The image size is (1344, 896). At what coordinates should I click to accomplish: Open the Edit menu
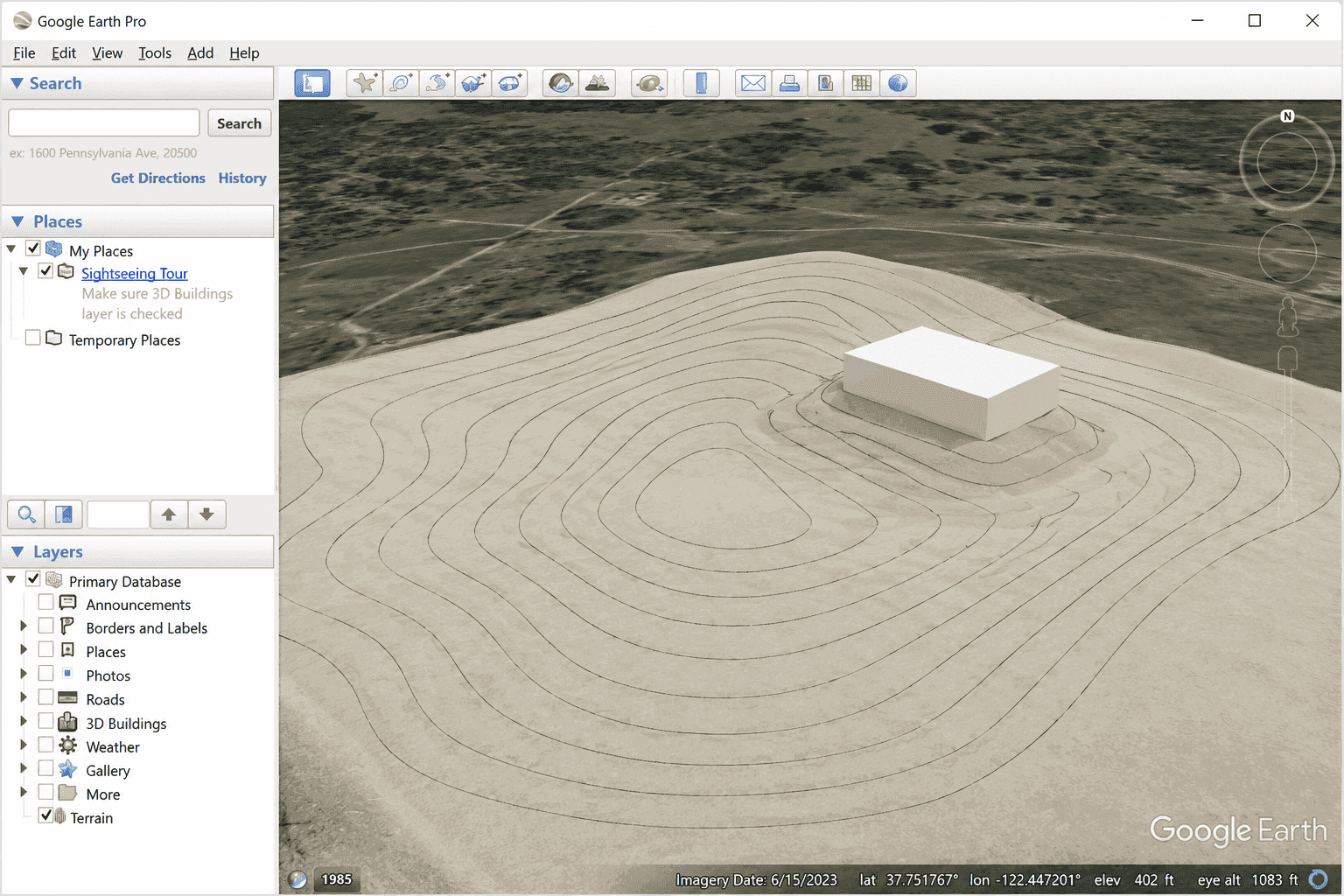point(64,53)
